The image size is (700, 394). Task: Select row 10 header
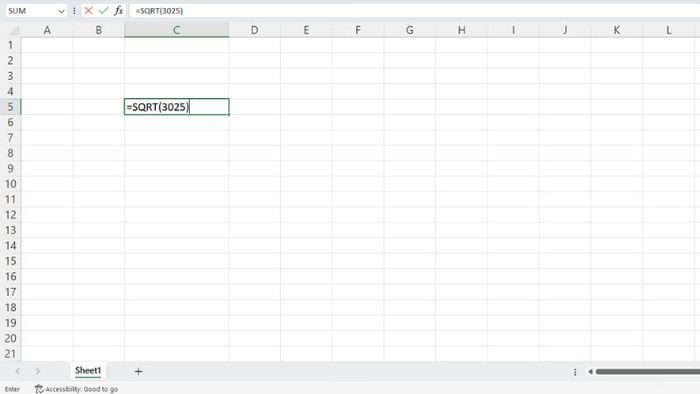click(x=10, y=184)
